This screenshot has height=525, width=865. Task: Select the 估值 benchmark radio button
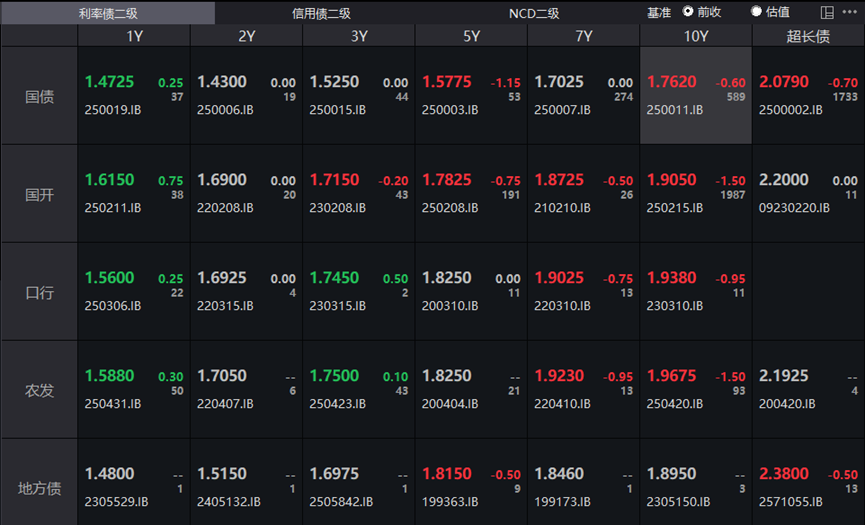coord(756,12)
